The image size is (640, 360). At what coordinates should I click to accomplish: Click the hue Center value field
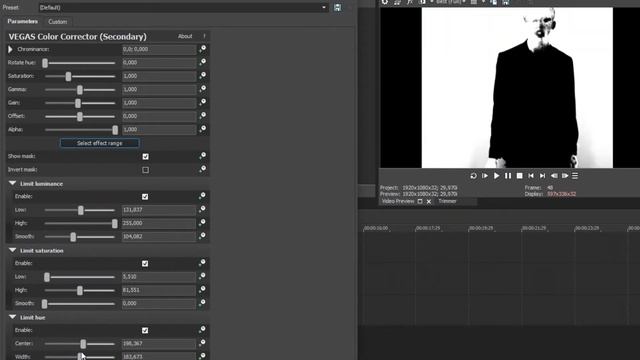point(159,344)
